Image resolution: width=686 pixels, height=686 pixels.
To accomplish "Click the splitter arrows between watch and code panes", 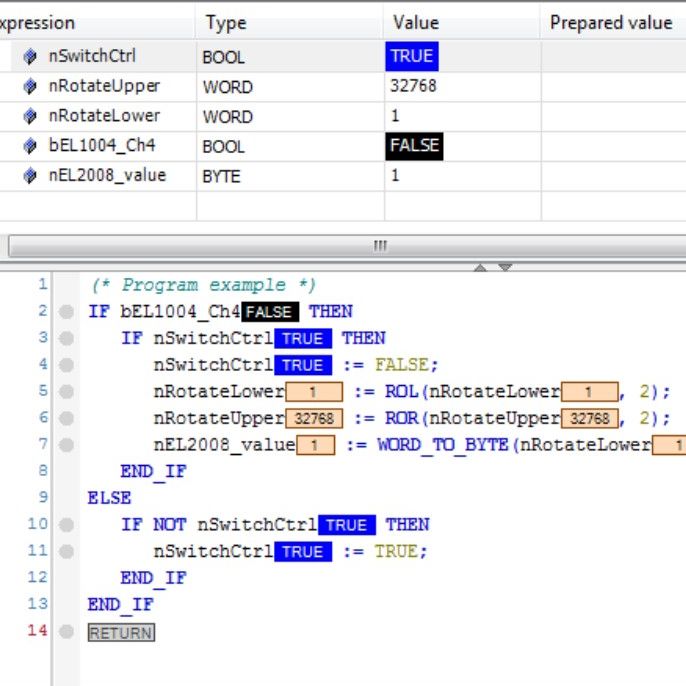I will (491, 267).
